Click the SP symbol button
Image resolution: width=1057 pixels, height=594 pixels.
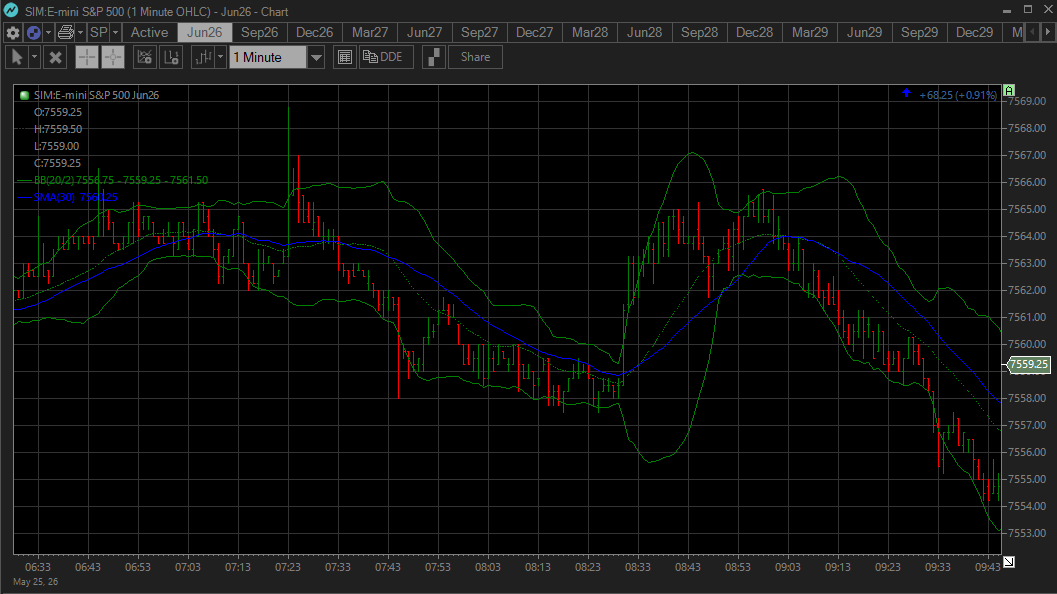[x=98, y=32]
